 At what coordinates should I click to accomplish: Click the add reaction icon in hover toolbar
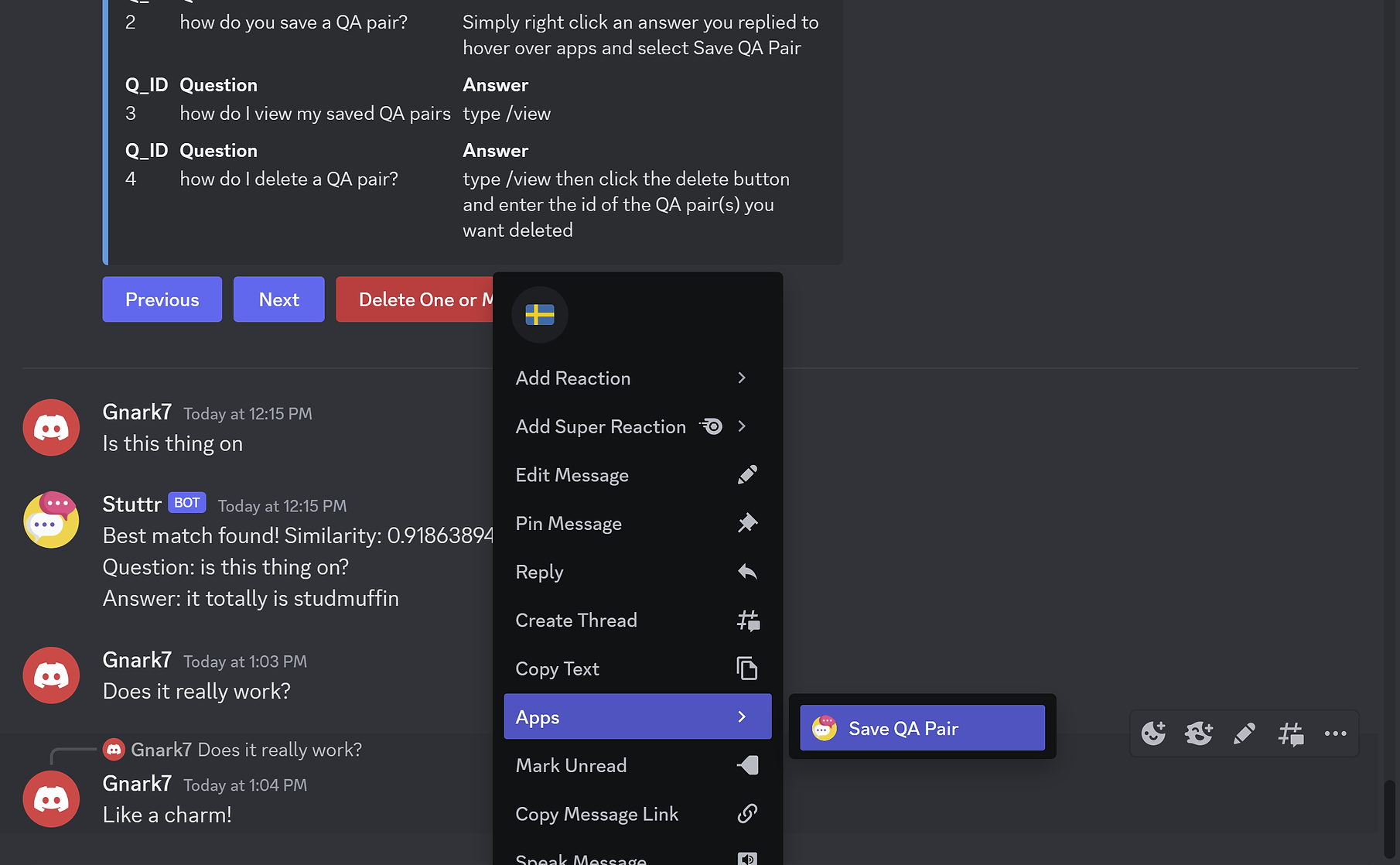click(x=1153, y=733)
